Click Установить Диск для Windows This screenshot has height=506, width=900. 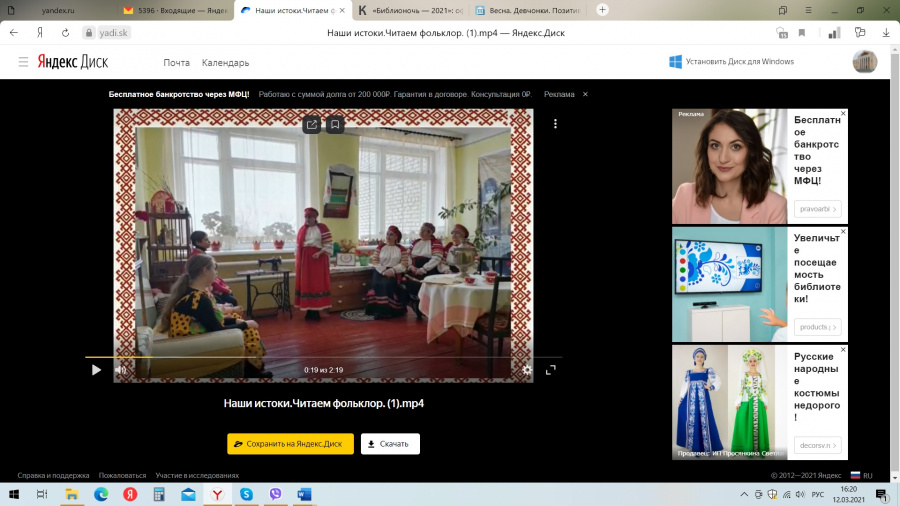[732, 61]
